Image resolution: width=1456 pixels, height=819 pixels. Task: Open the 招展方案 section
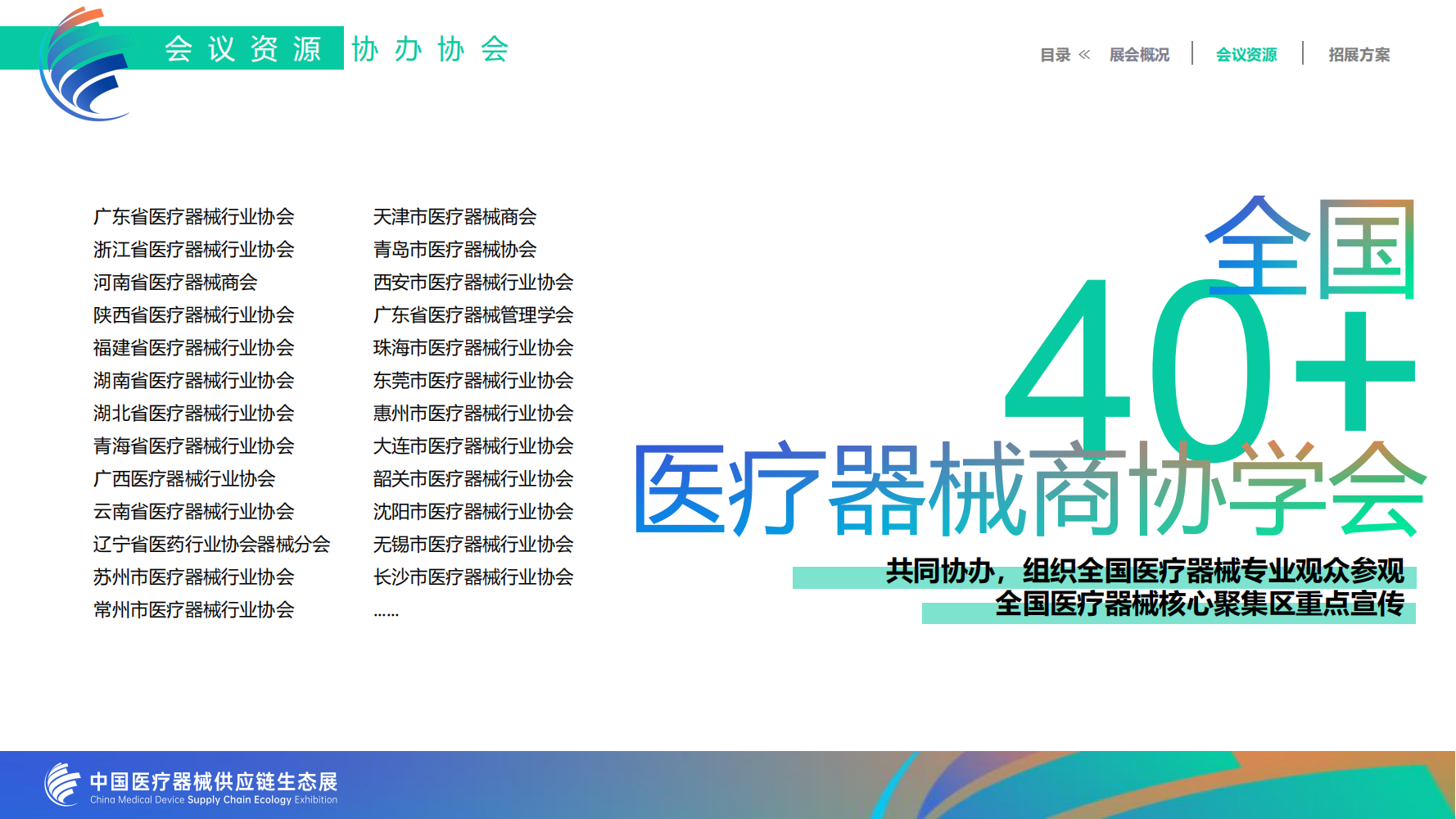[x=1359, y=55]
